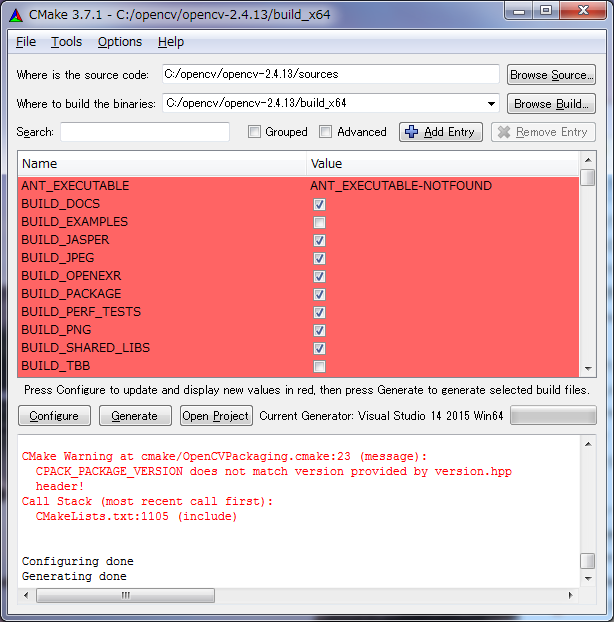
Task: Check the Grouped checkbox
Action: (x=254, y=132)
